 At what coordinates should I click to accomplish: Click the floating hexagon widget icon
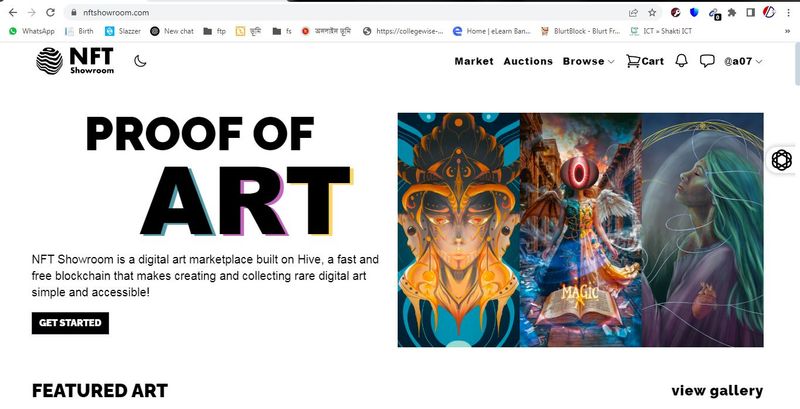coord(782,160)
